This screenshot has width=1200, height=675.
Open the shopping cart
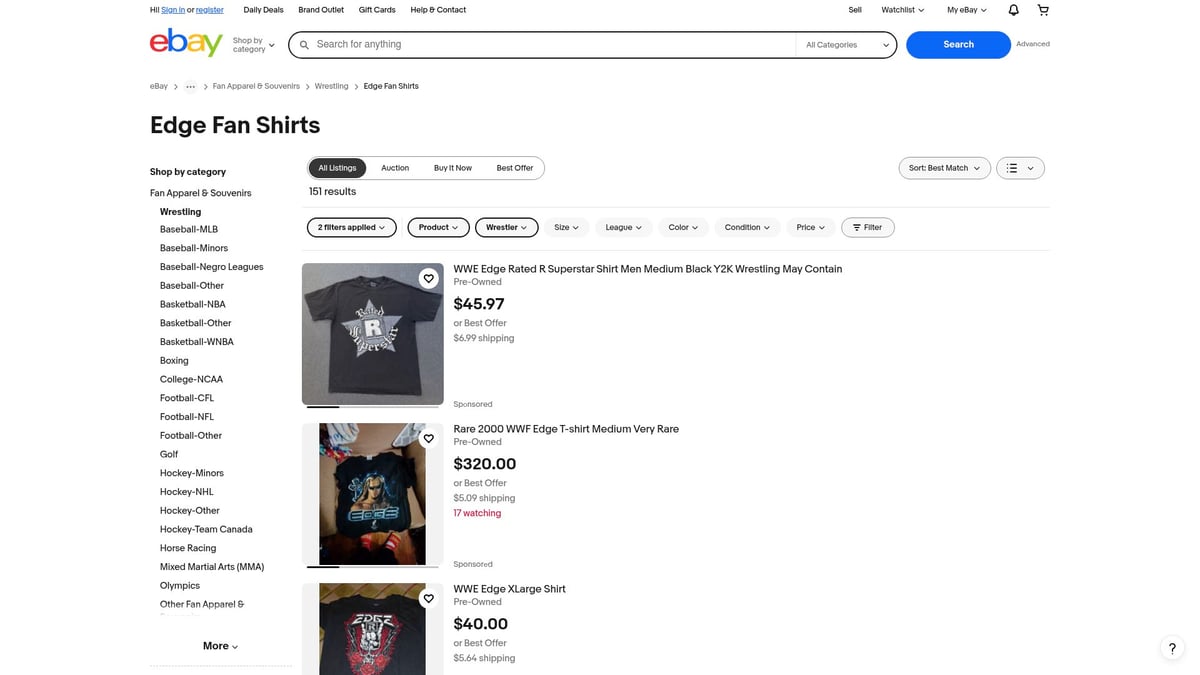1042,9
